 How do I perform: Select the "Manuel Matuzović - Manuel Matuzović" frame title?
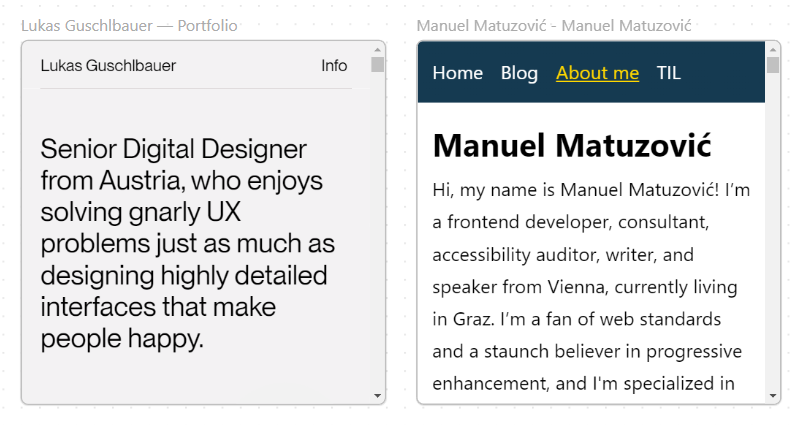(x=553, y=26)
